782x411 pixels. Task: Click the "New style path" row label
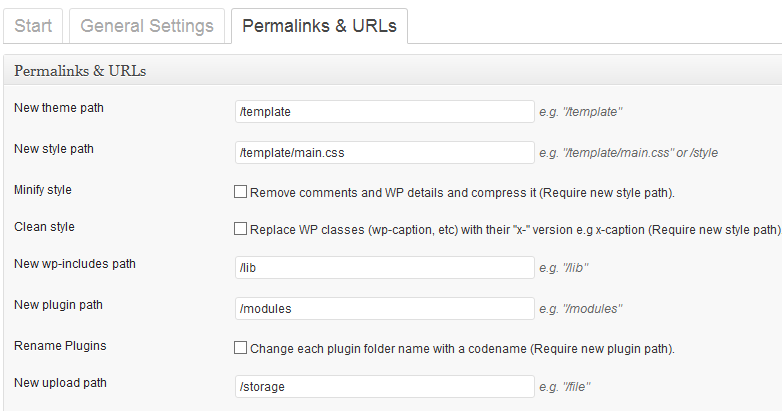tap(54, 149)
